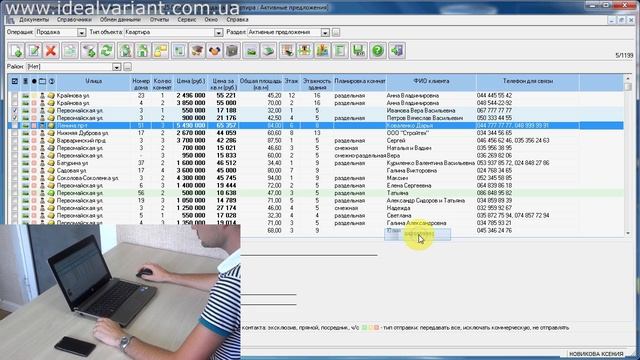Click the ellipsis button next to Раздел
The image size is (640, 360).
click(336, 32)
